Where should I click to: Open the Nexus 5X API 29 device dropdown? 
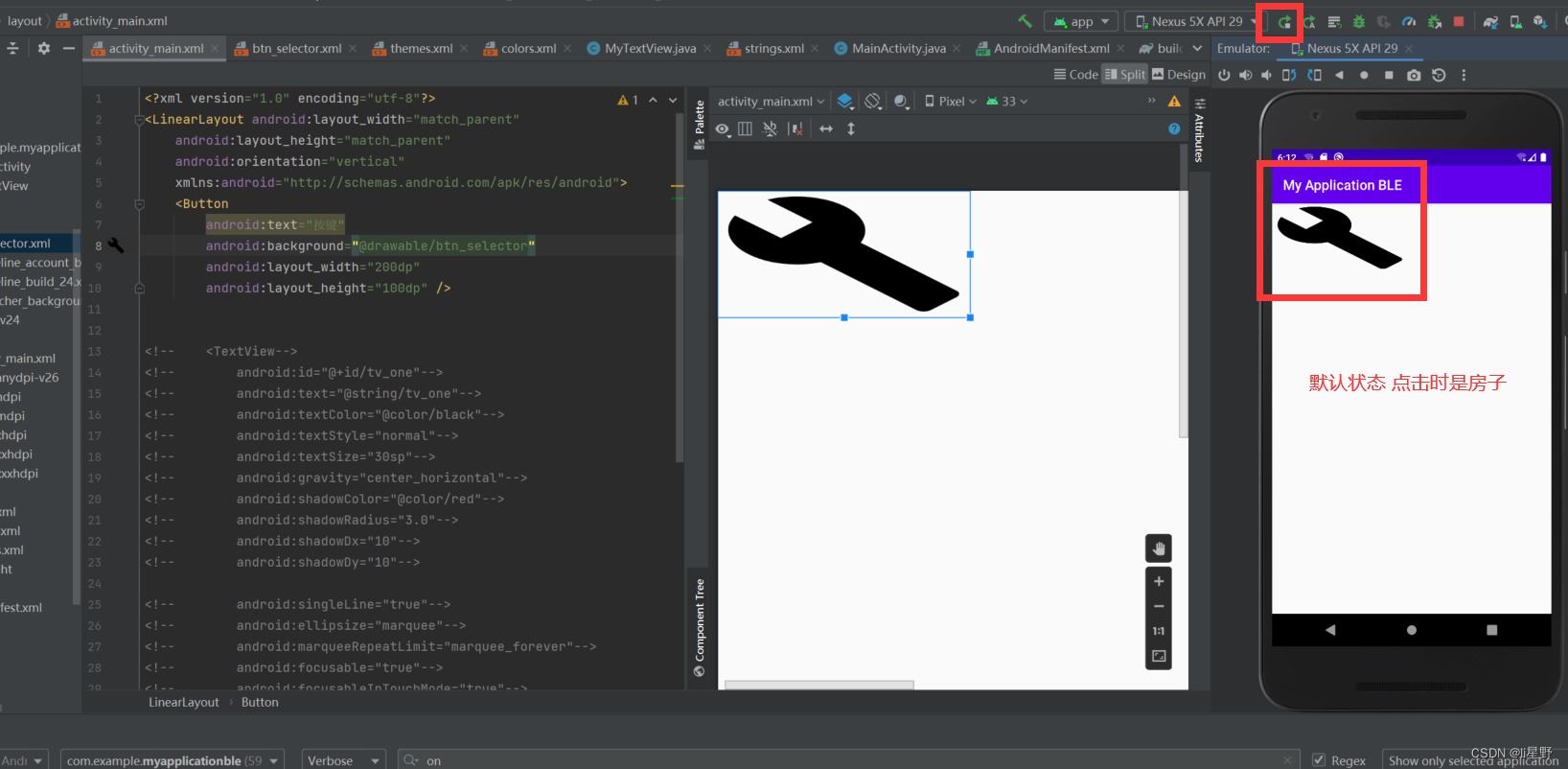click(x=1195, y=21)
